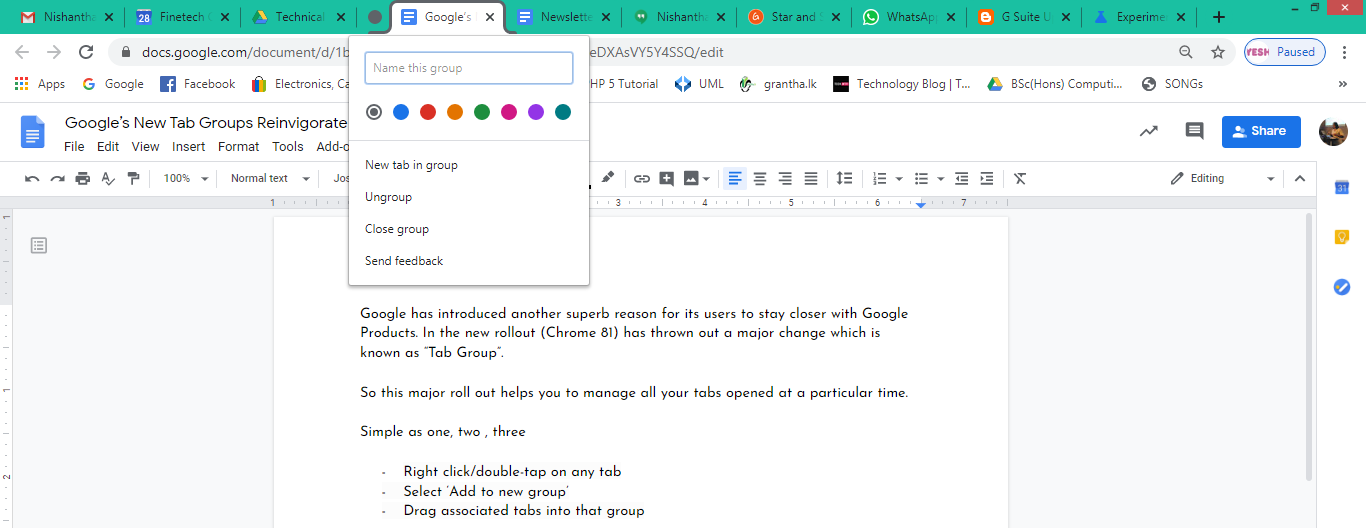Open activity dashboard trend icon

click(x=1149, y=131)
